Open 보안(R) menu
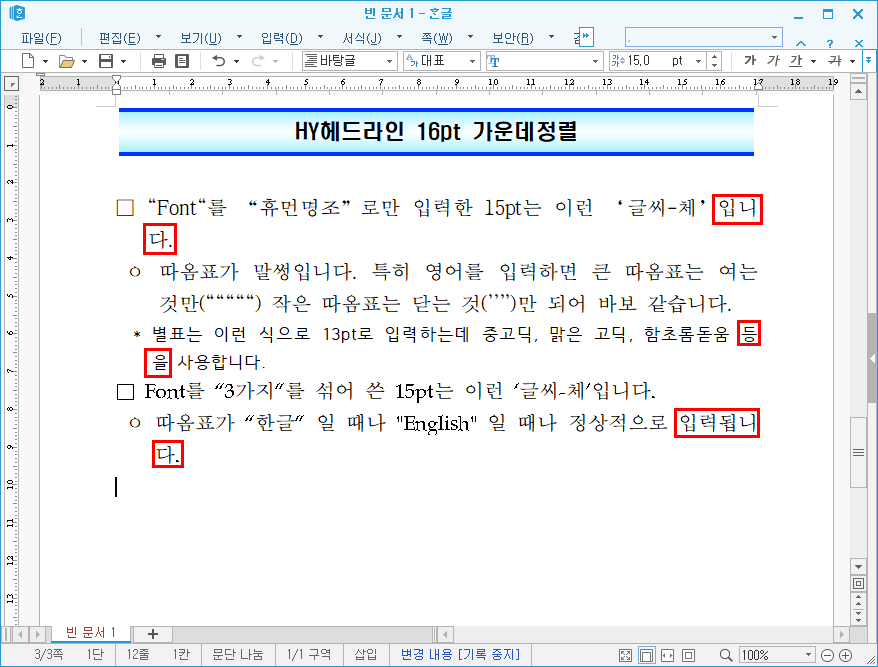878x667 pixels. (512, 38)
